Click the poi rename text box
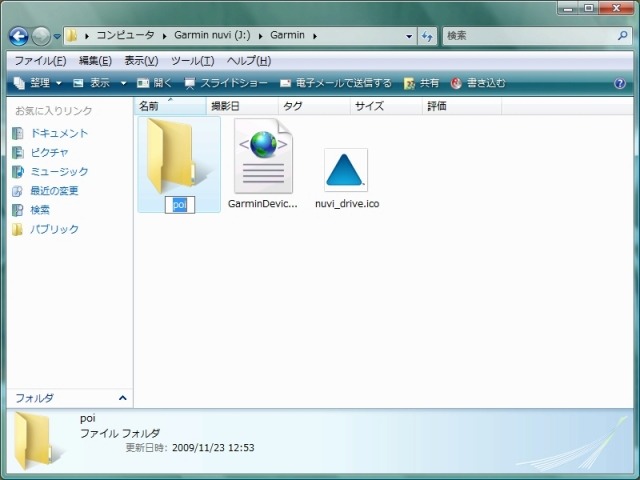Viewport: 640px width, 480px height. point(180,204)
